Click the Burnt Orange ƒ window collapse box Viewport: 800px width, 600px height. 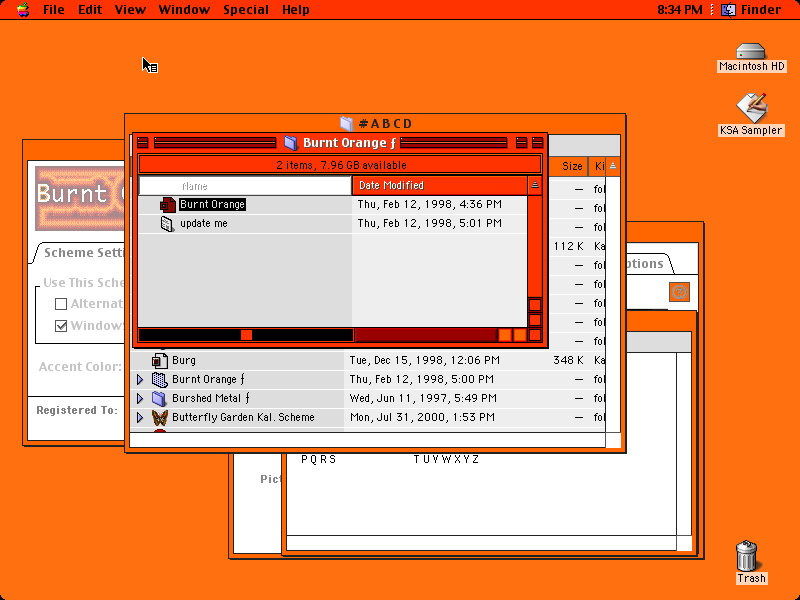pos(537,142)
